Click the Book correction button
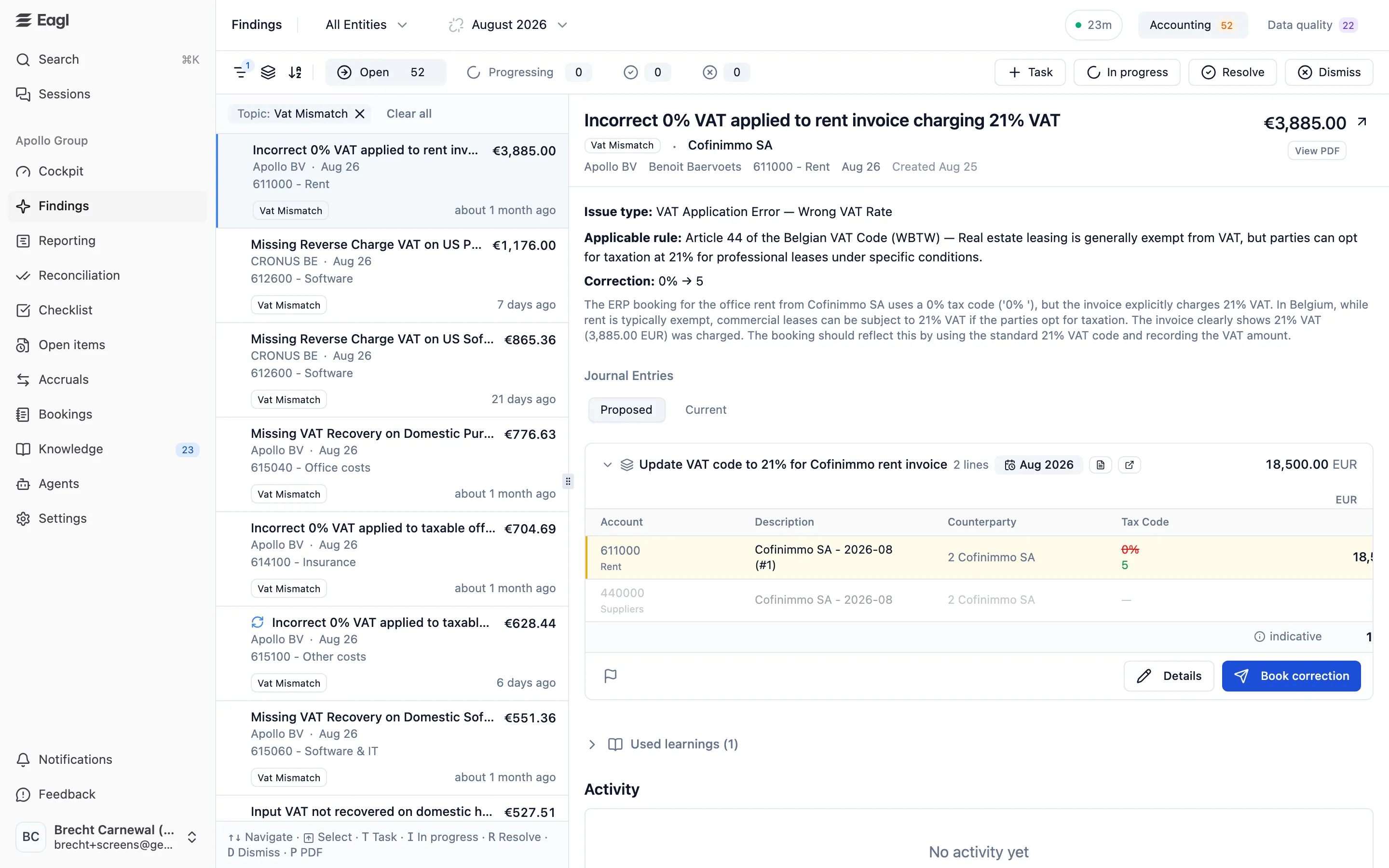The height and width of the screenshot is (868, 1389). [x=1291, y=676]
